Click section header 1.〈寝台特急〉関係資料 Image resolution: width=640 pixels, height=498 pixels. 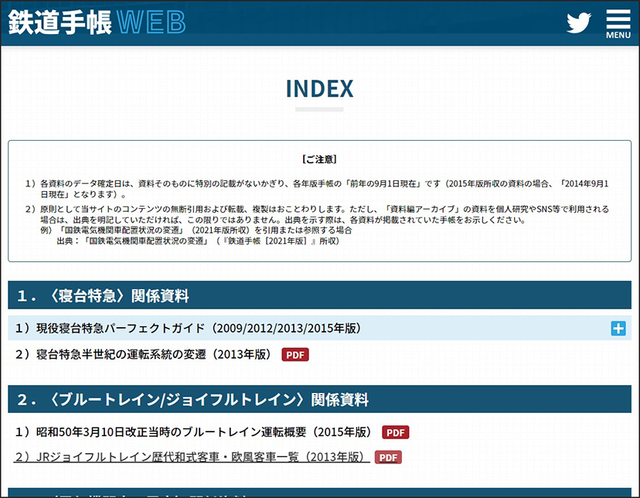click(320, 295)
